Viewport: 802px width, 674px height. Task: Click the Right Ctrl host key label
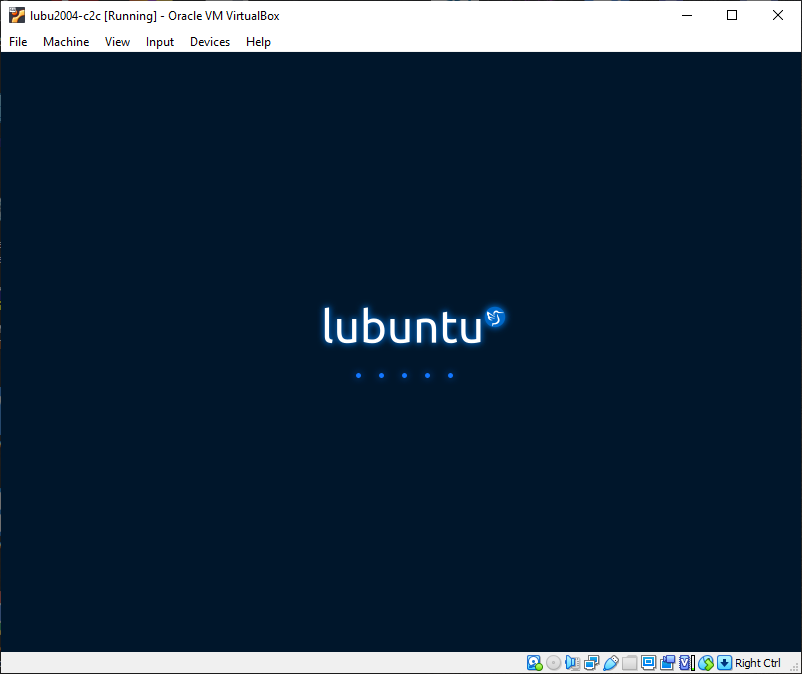coord(758,663)
